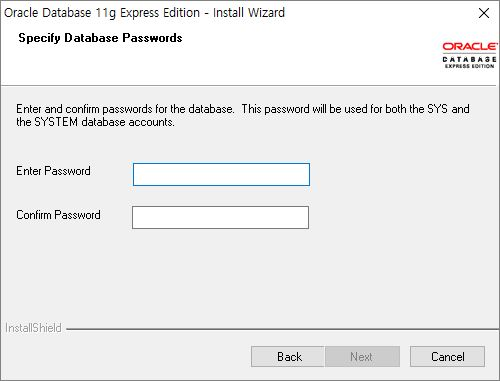Click the word "SYS" in the instructions
500x381 pixels.
(x=437, y=109)
